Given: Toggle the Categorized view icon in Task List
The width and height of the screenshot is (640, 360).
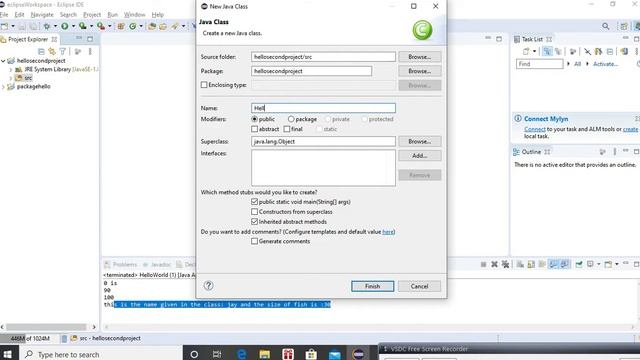Looking at the screenshot, I should coord(547,51).
